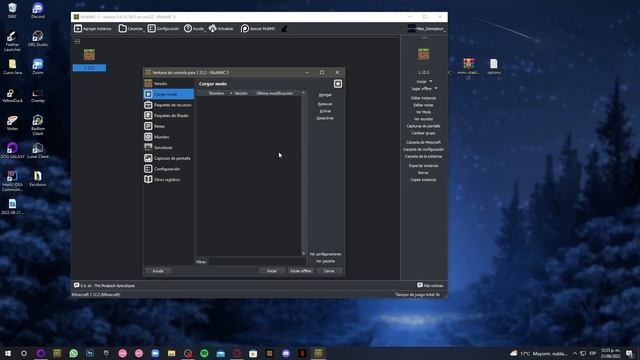Open Paquetes de recursos page
The image size is (640, 360).
pos(169,105)
